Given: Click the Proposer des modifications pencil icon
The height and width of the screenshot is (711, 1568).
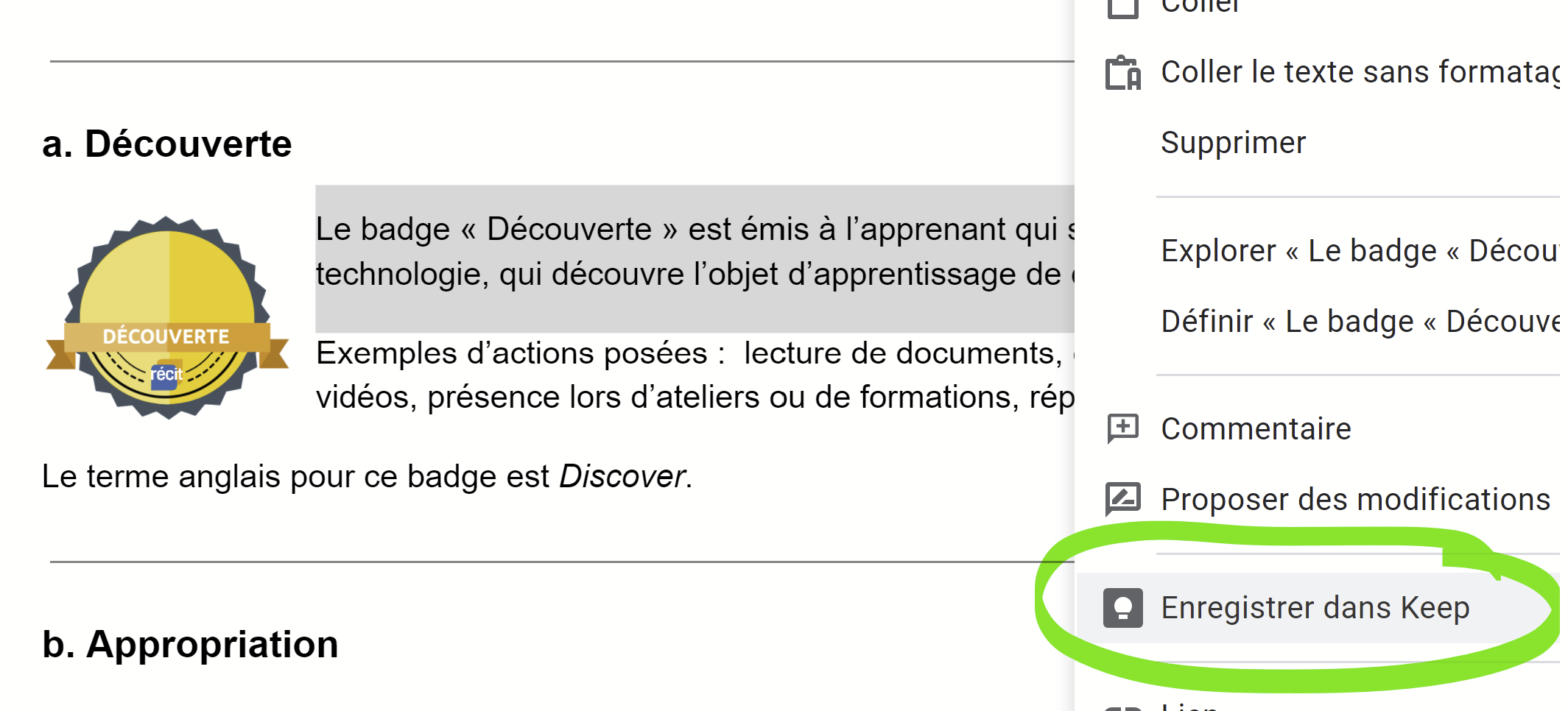Looking at the screenshot, I should click(1122, 498).
